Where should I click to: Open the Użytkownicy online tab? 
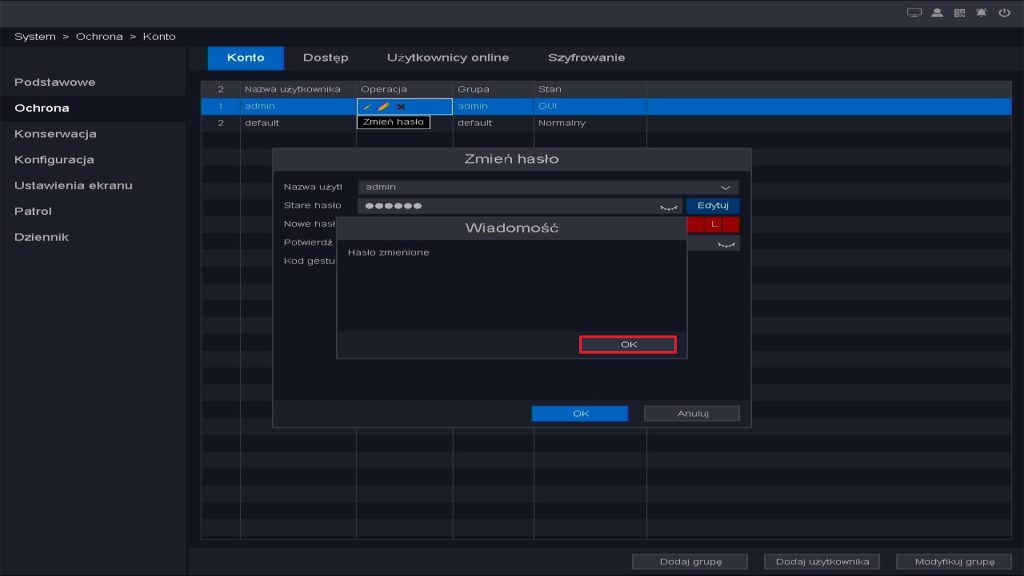click(x=448, y=58)
